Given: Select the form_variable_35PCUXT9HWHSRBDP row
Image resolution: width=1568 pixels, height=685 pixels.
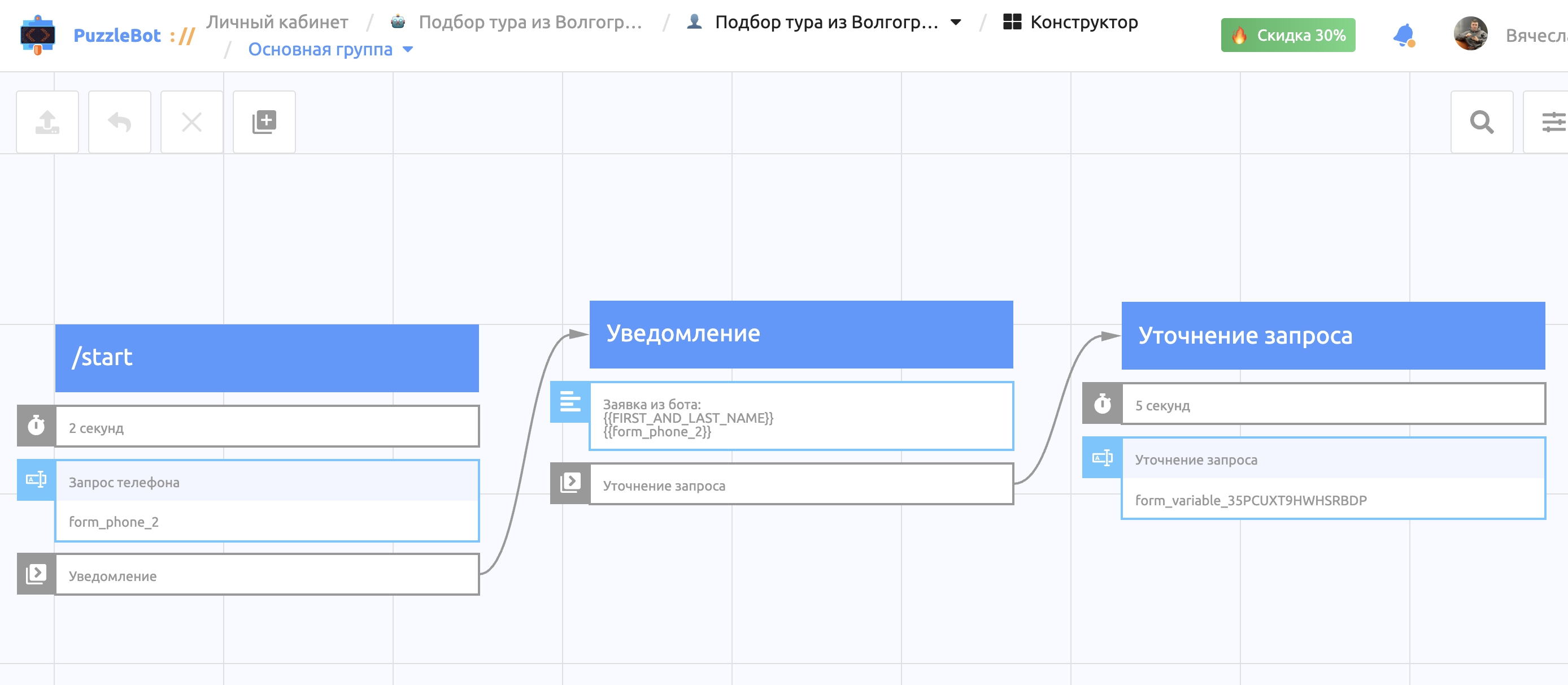Looking at the screenshot, I should (x=1334, y=499).
